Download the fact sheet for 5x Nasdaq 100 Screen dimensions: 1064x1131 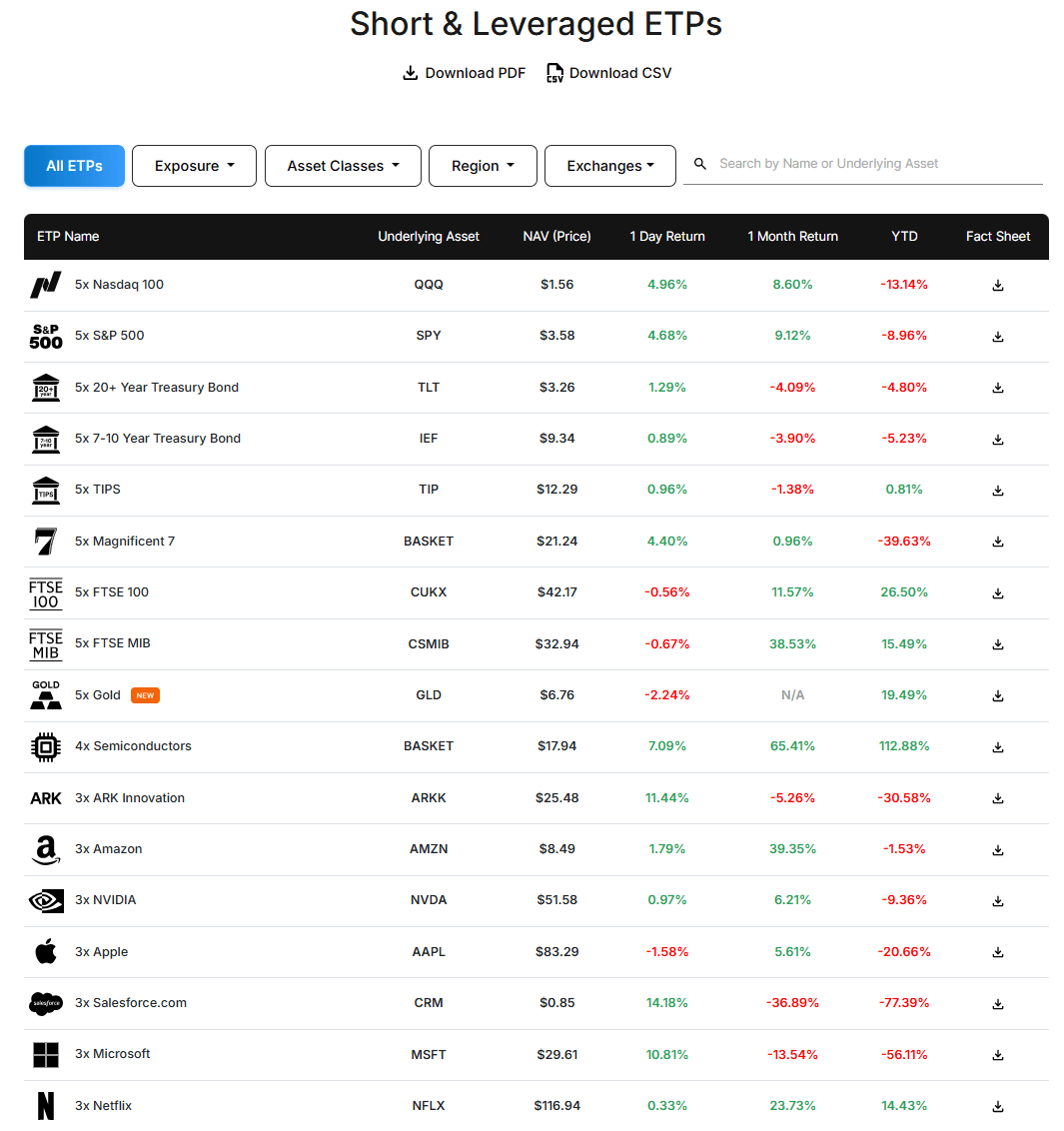pos(997,285)
